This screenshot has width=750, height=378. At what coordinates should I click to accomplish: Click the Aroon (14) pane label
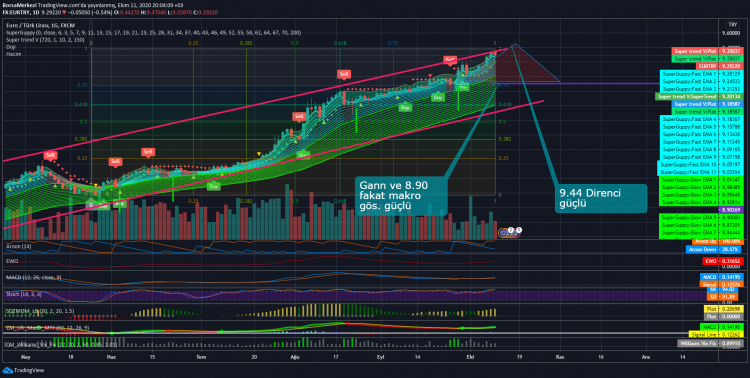[19, 246]
